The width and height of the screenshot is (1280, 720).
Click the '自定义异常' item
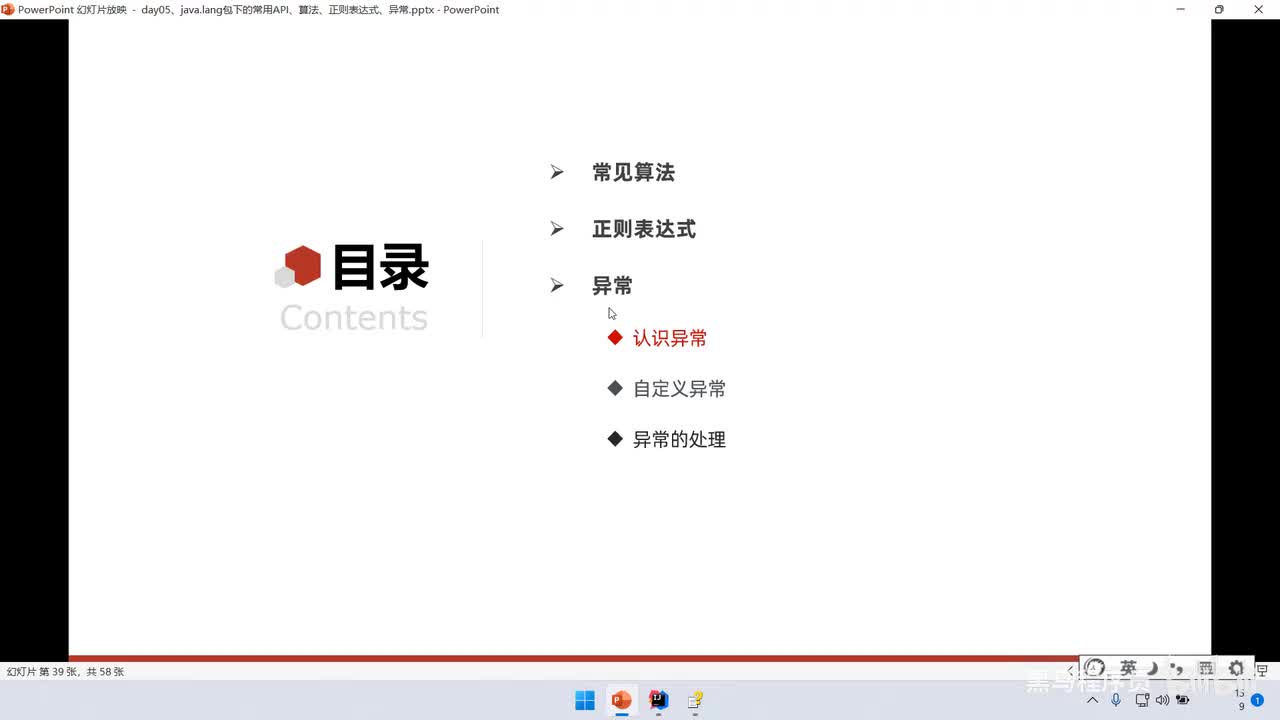679,389
